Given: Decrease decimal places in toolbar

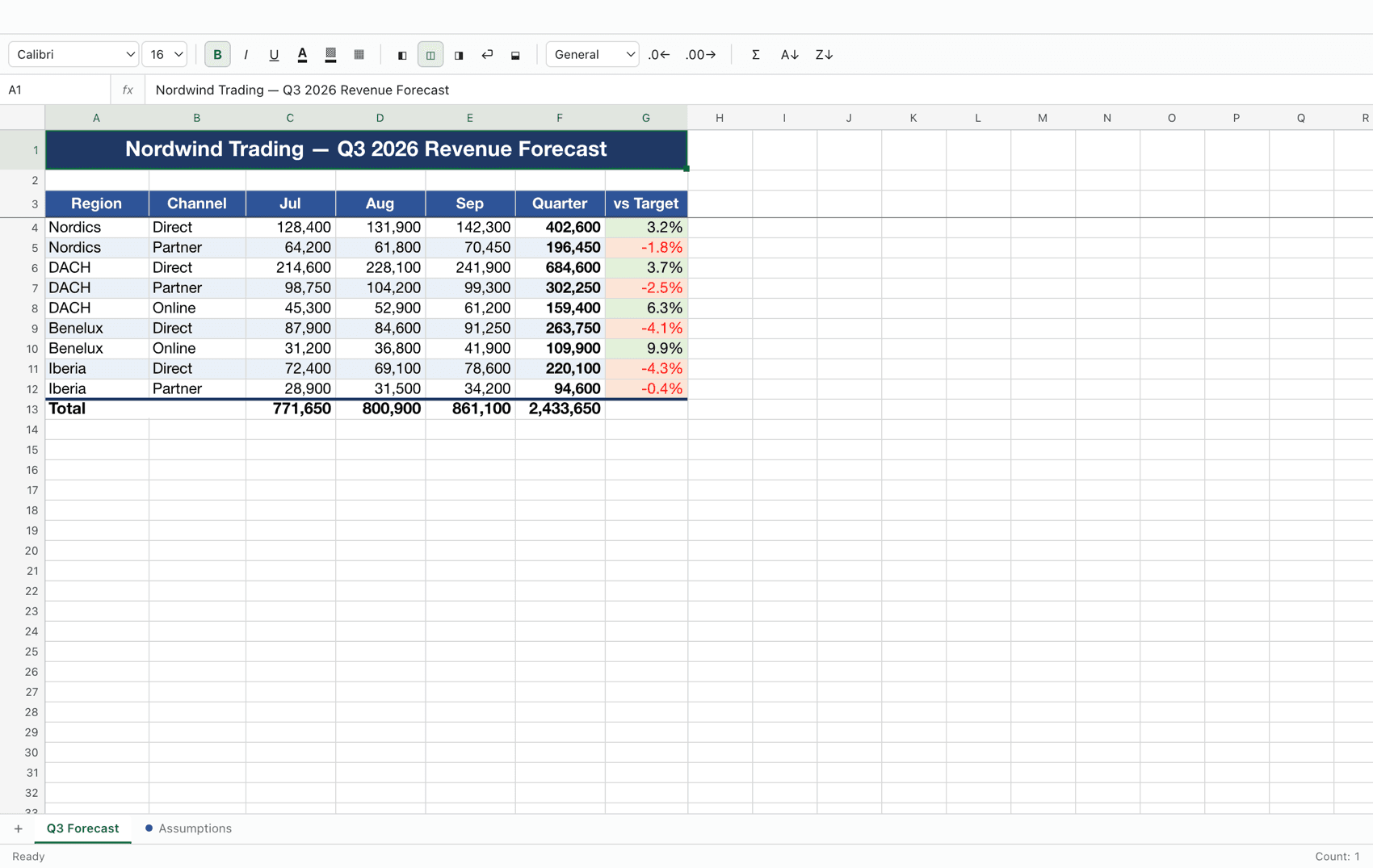Looking at the screenshot, I should [659, 55].
